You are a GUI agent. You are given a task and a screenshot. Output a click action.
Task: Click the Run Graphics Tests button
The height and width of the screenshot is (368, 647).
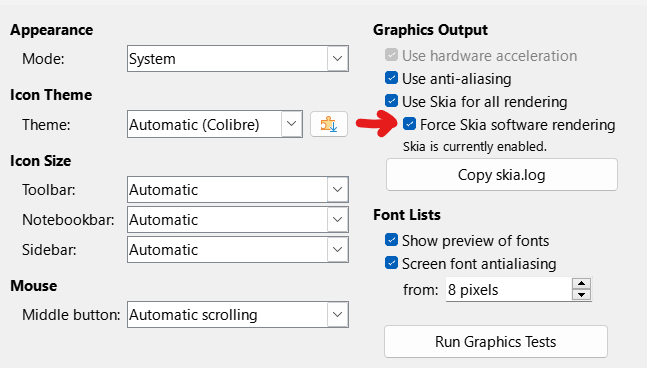click(x=496, y=342)
